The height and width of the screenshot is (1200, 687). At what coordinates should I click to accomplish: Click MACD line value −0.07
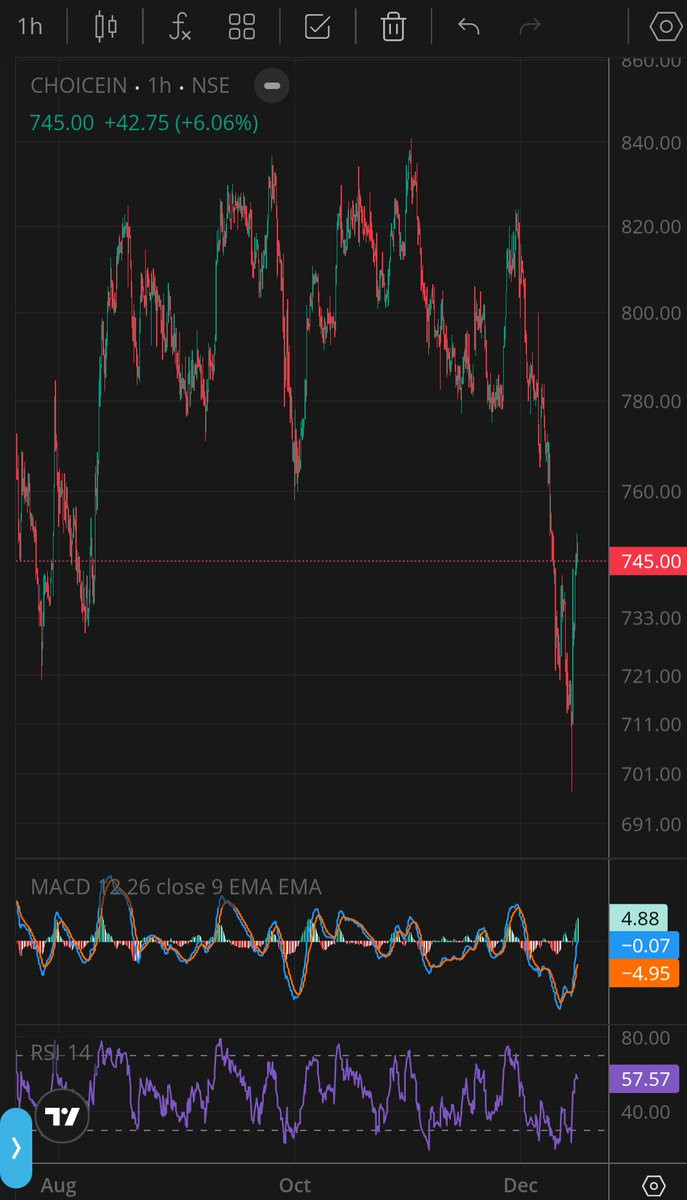pyautogui.click(x=644, y=945)
